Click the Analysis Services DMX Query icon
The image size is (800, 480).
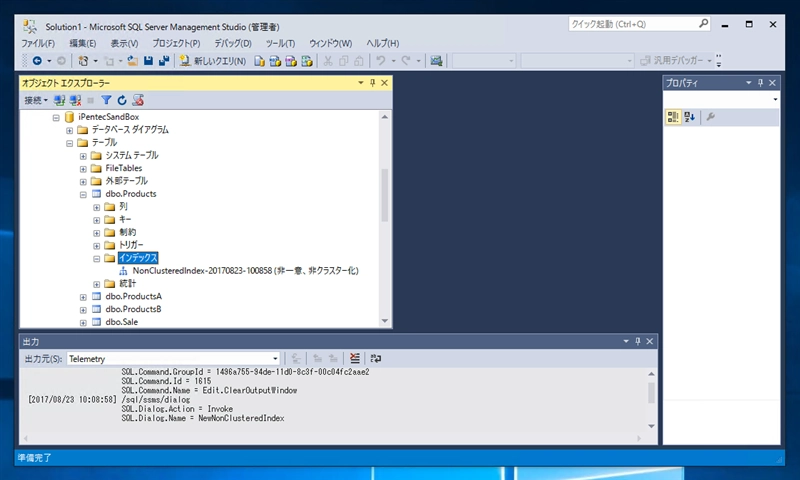[x=291, y=61]
